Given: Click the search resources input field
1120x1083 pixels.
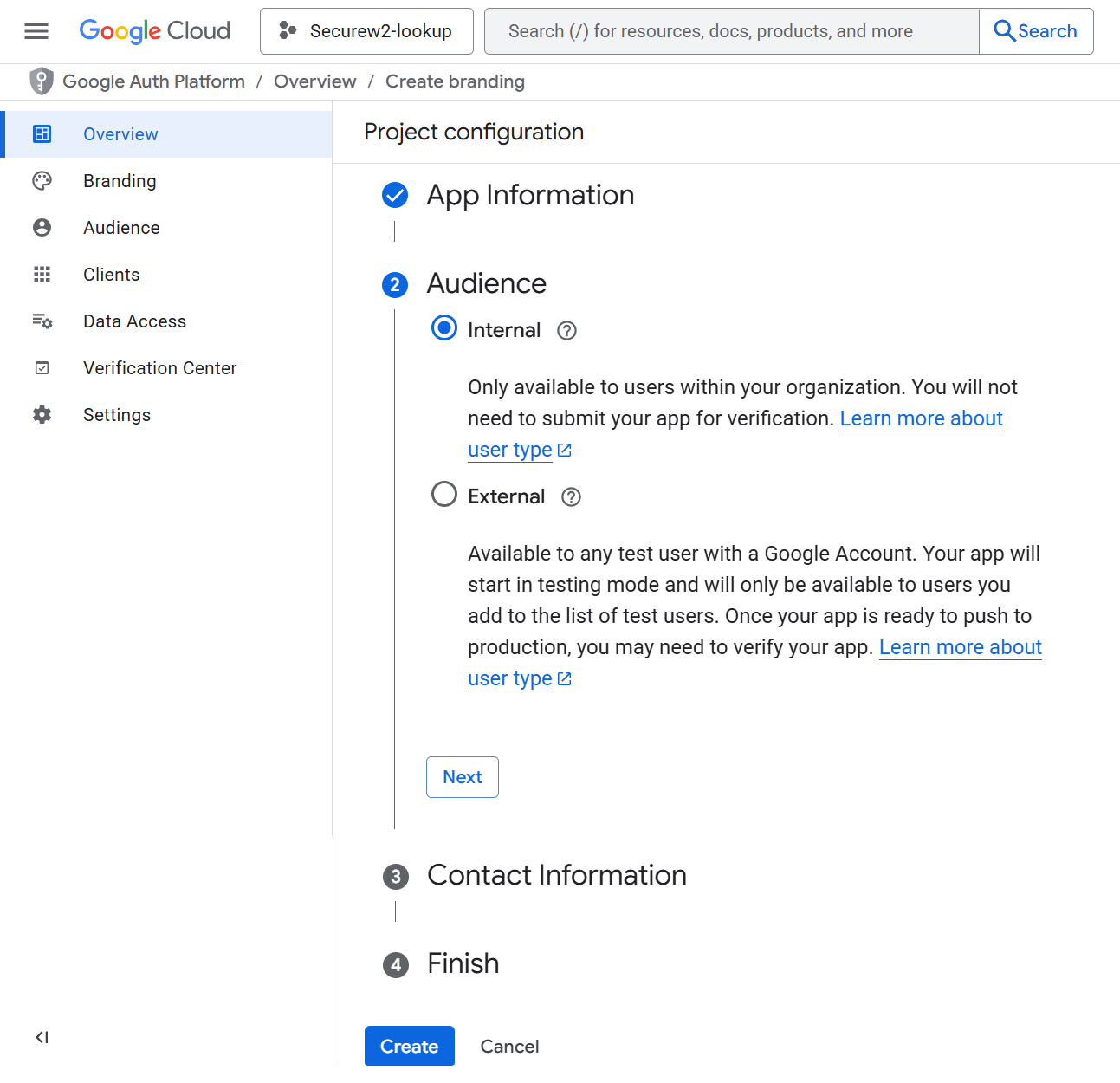Looking at the screenshot, I should pos(731,31).
